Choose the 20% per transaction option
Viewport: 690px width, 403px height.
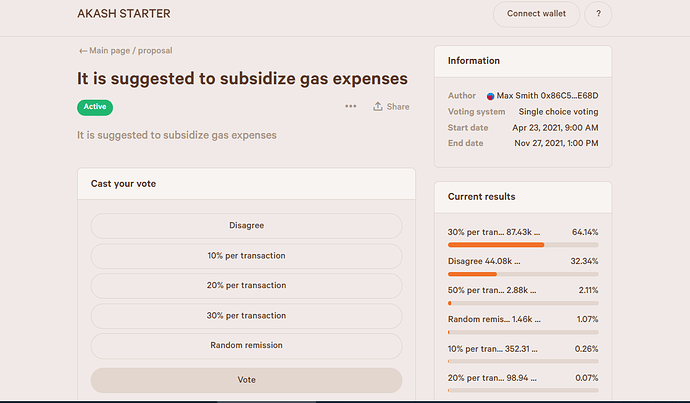[246, 286]
